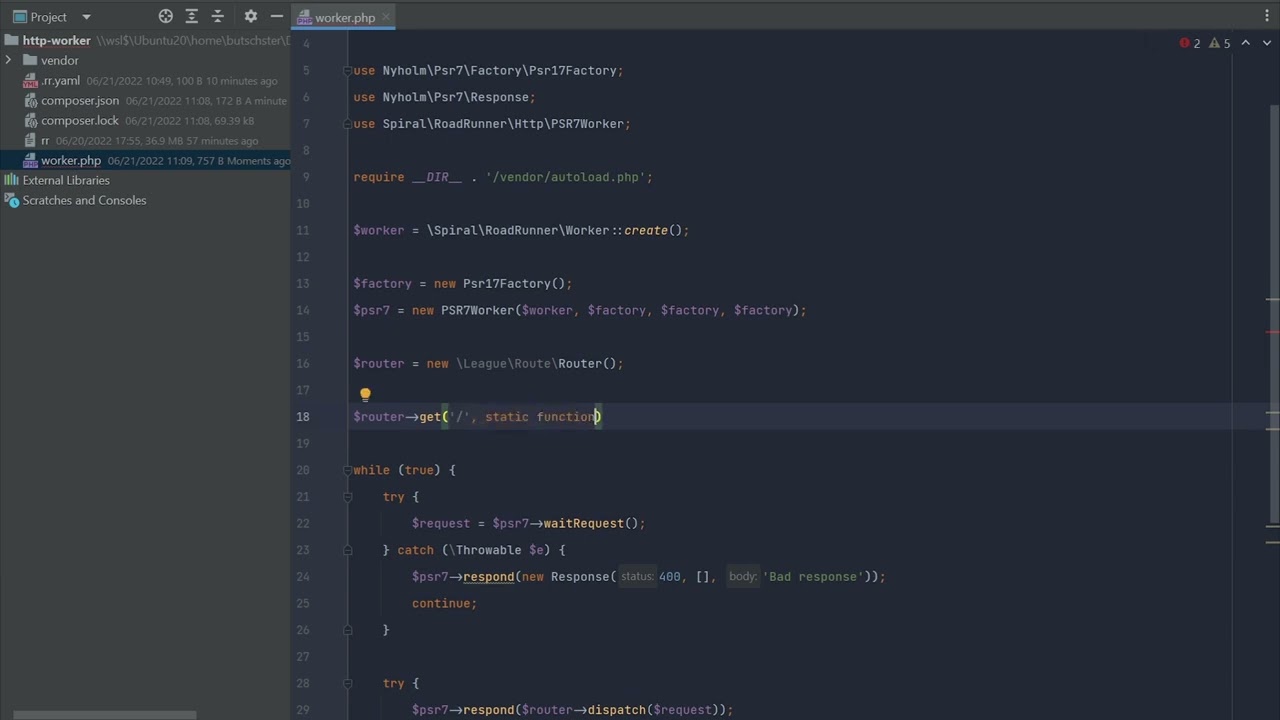Click the 'while' keyword on line 20

371,470
